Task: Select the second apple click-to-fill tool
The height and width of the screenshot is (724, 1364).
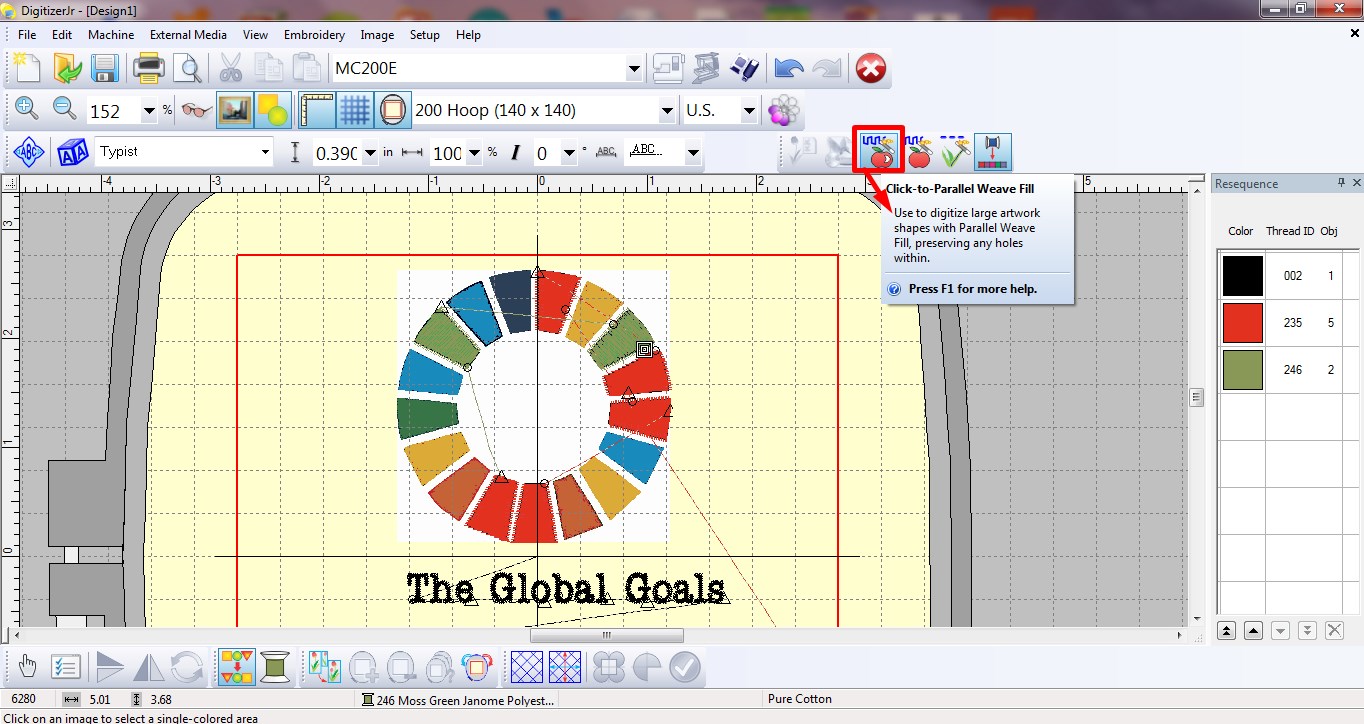Action: [917, 151]
